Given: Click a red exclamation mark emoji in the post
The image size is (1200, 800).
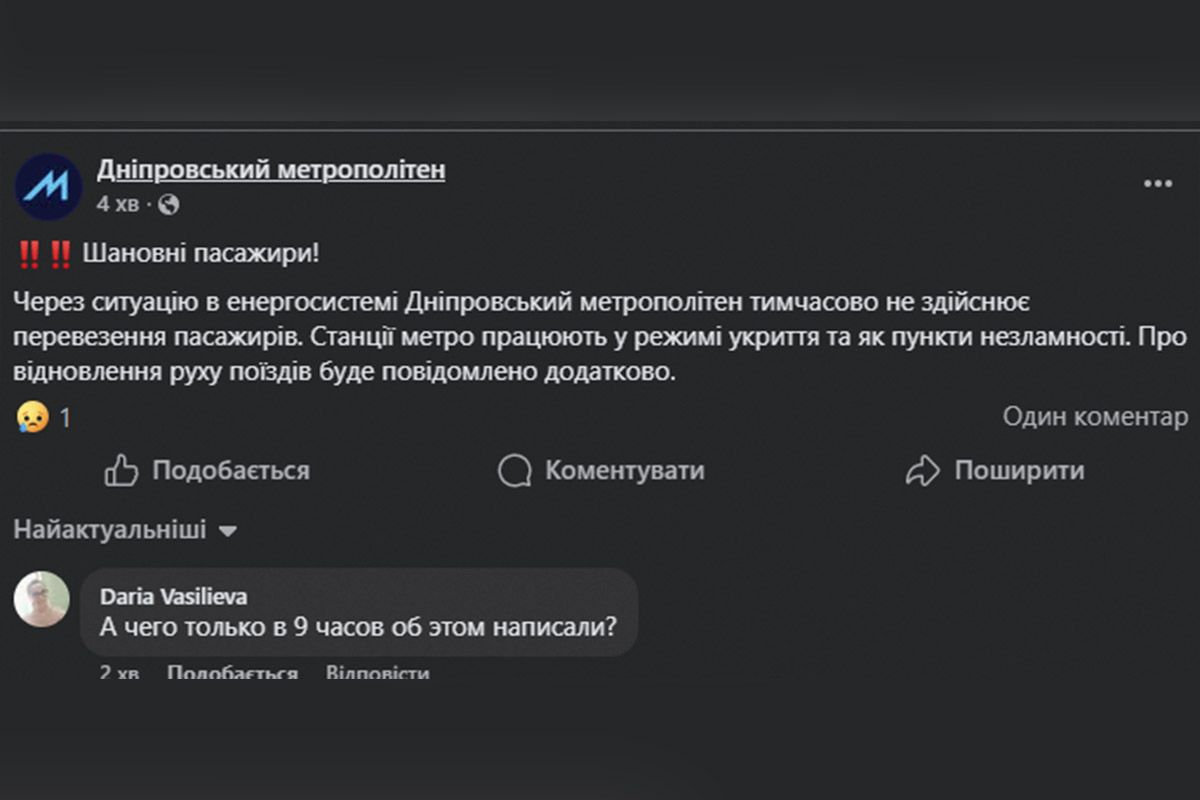Looking at the screenshot, I should 28,252.
